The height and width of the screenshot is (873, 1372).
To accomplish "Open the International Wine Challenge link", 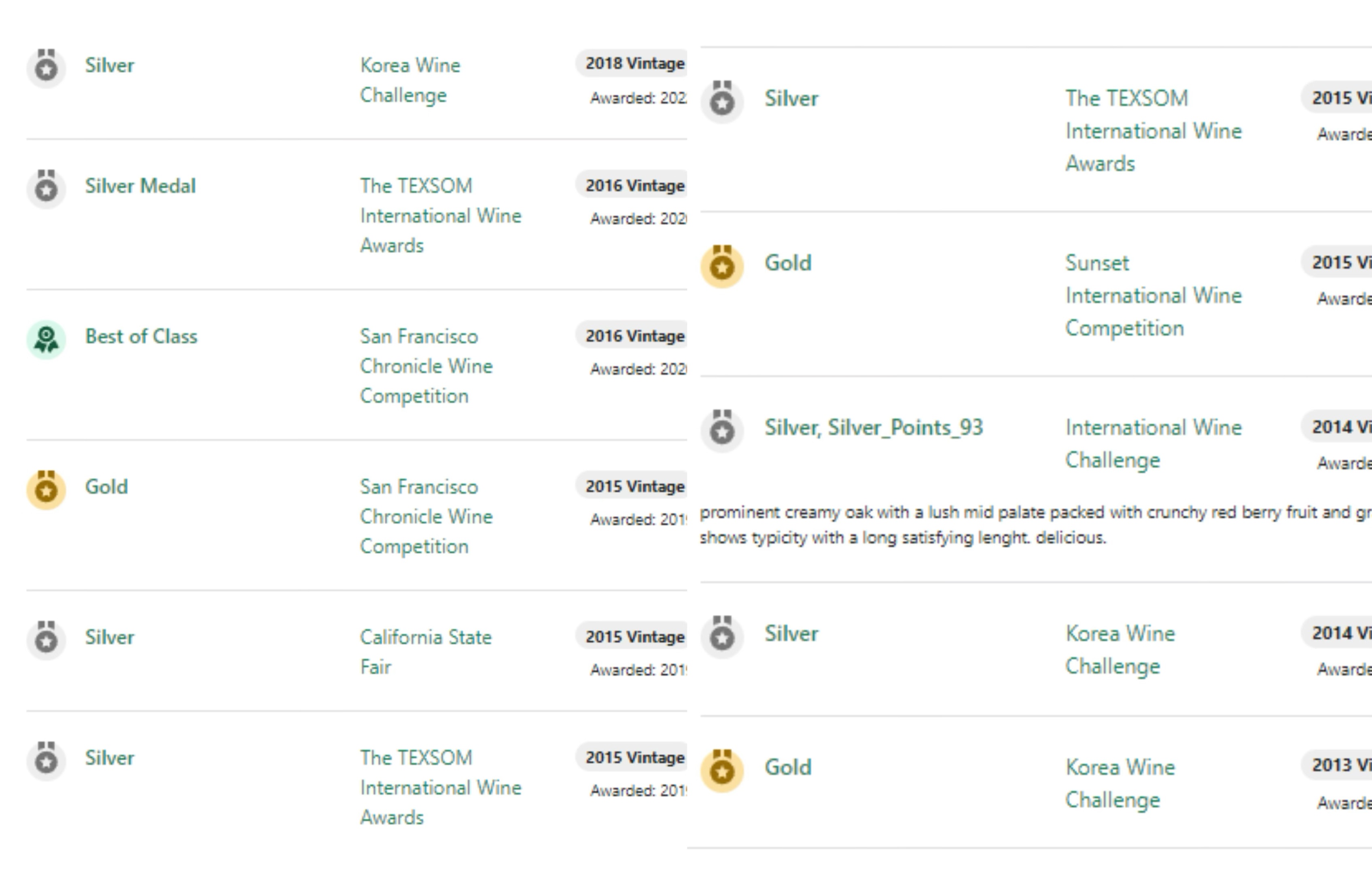I will click(1153, 443).
